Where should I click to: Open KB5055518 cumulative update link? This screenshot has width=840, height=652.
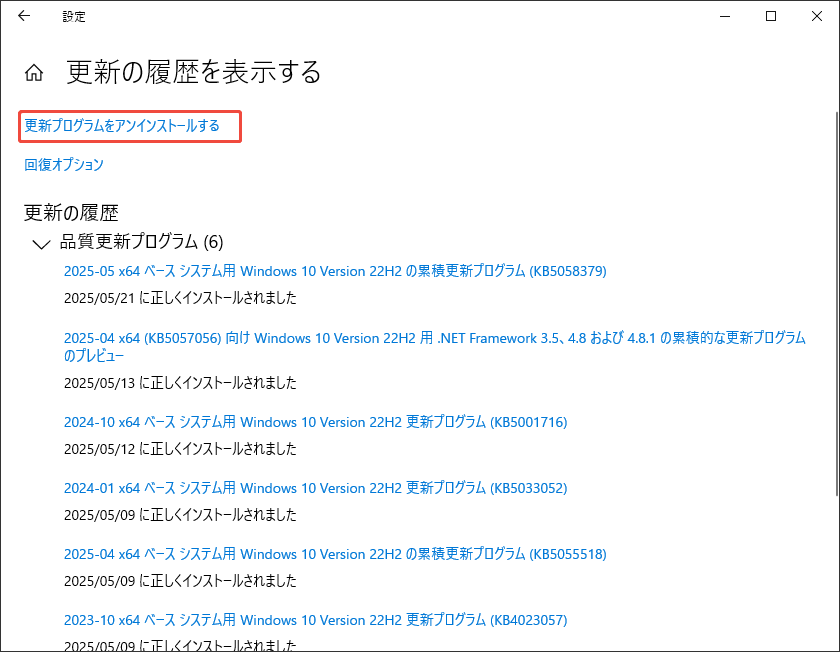coord(335,554)
